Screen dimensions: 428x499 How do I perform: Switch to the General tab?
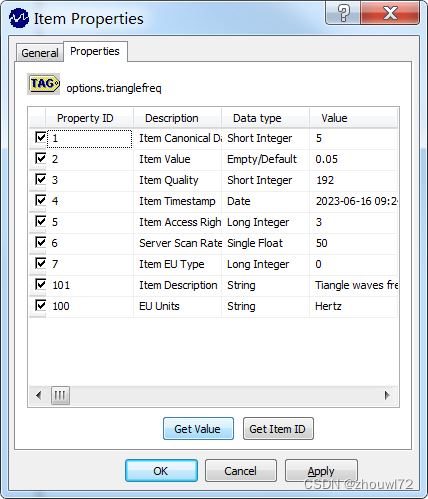click(x=40, y=53)
